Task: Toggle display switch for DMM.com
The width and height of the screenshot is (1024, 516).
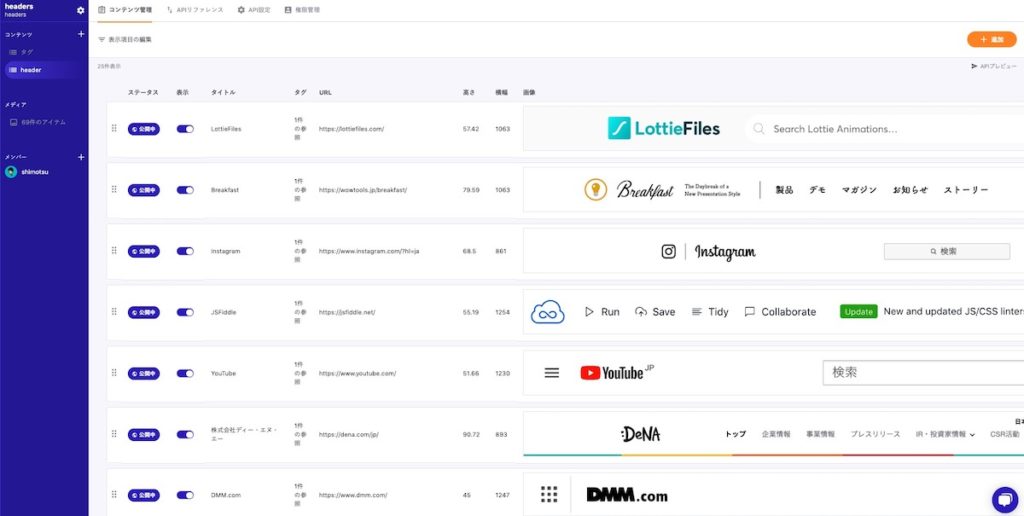Action: click(185, 495)
